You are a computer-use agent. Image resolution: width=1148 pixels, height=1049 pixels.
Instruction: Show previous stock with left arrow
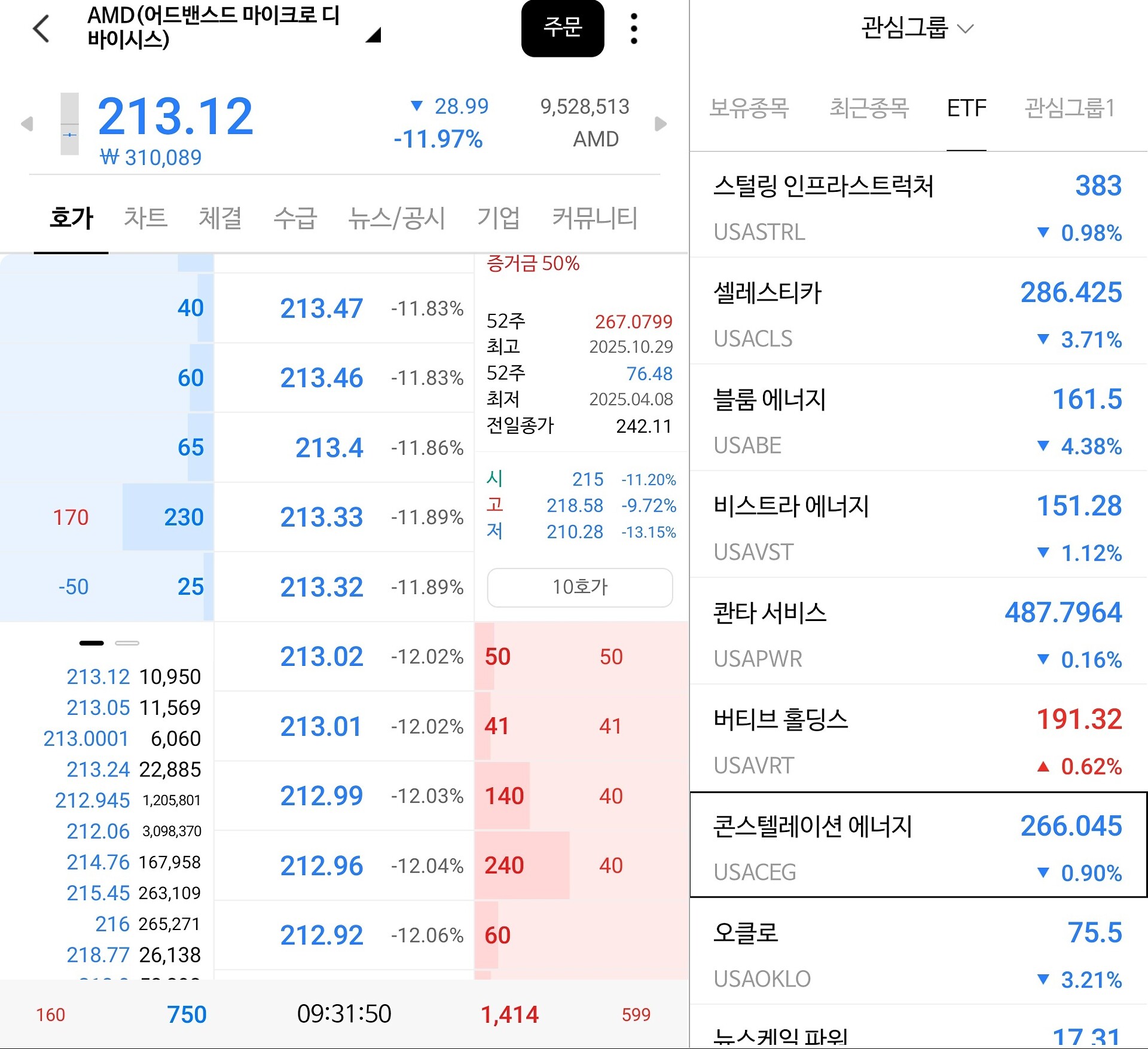click(26, 124)
